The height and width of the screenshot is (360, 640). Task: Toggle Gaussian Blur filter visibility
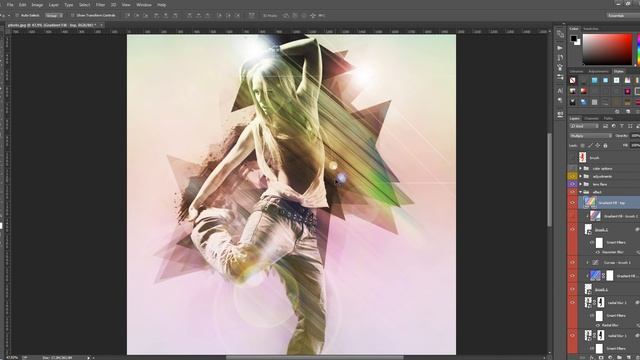(598, 252)
